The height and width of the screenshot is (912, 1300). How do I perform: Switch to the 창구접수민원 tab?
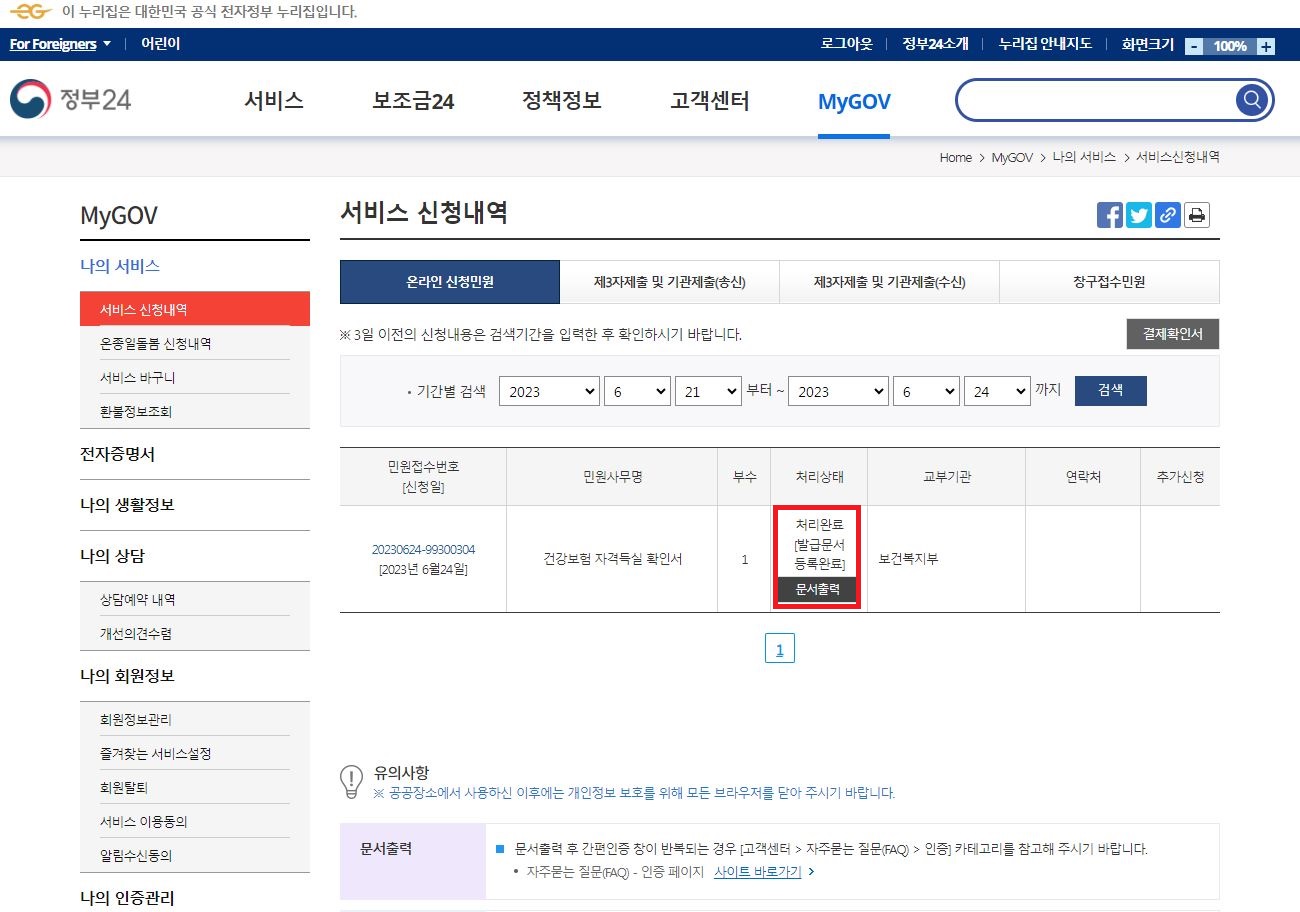coord(1110,282)
